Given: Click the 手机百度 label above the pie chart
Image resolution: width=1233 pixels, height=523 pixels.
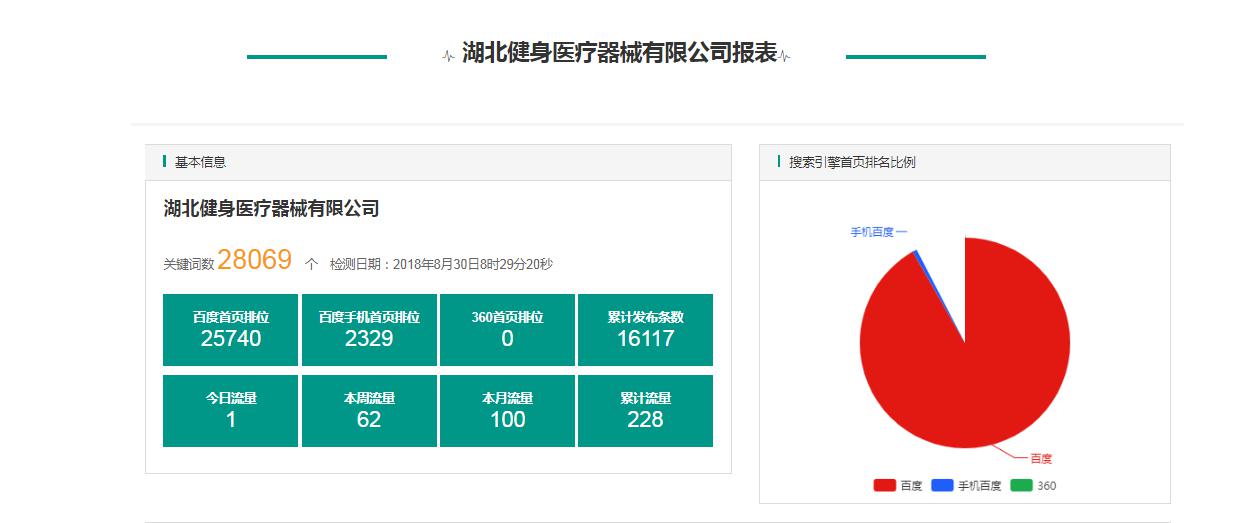Looking at the screenshot, I should [x=872, y=232].
